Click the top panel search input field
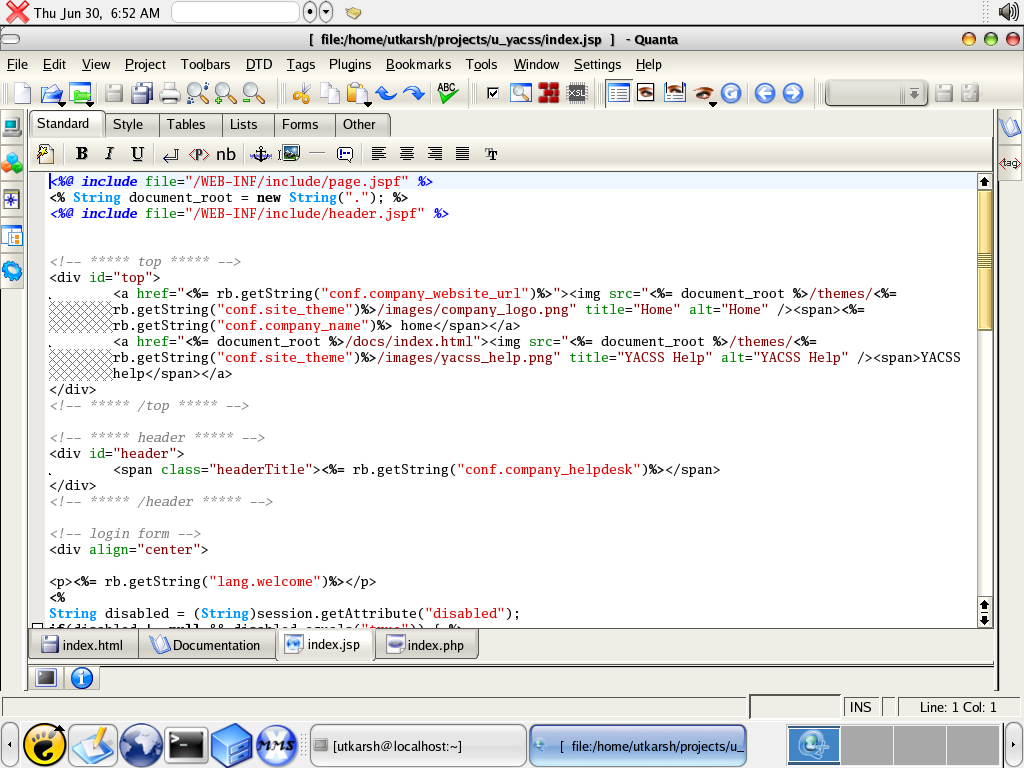Viewport: 1024px width, 768px height. coord(235,12)
